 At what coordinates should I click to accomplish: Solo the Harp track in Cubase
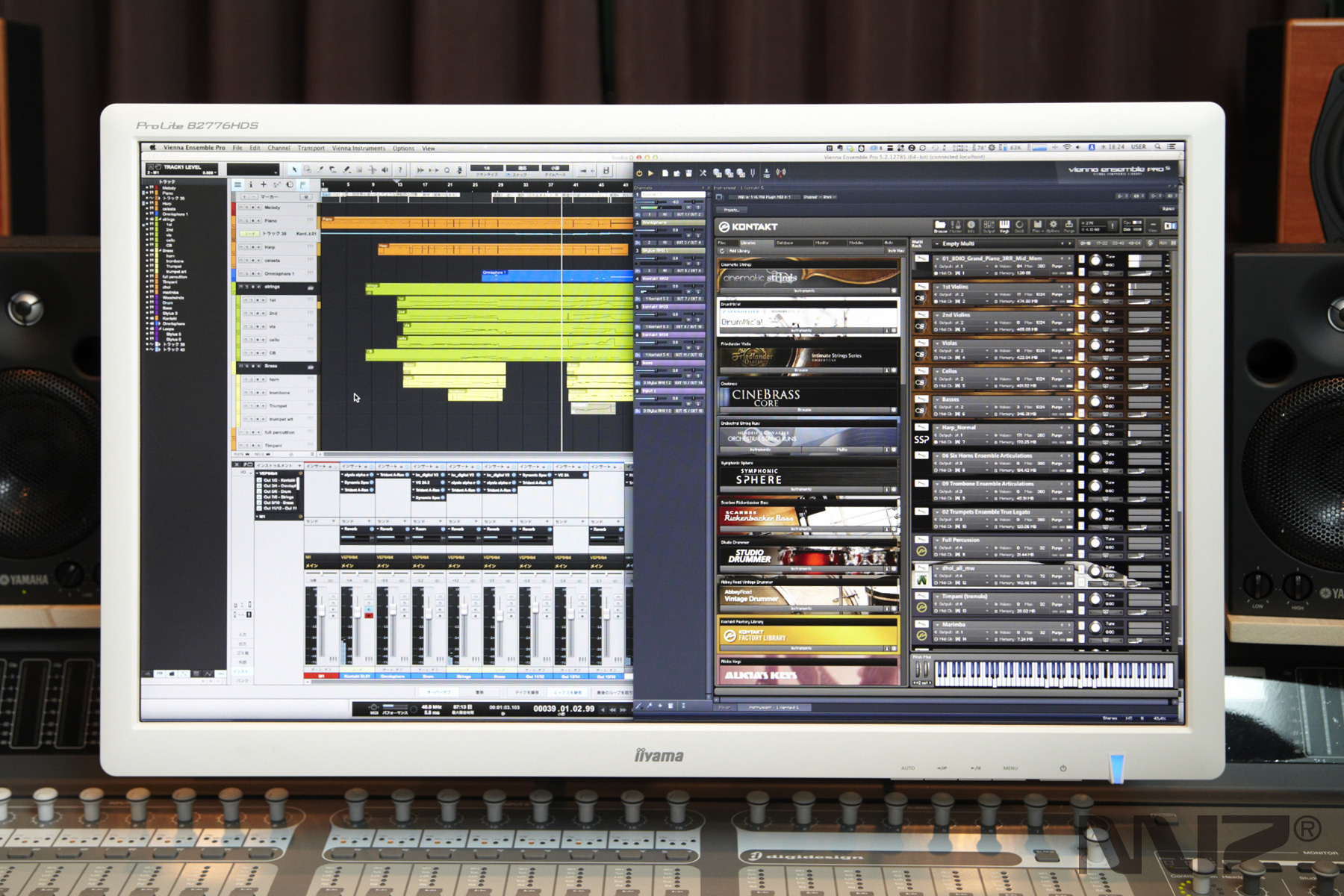[247, 247]
